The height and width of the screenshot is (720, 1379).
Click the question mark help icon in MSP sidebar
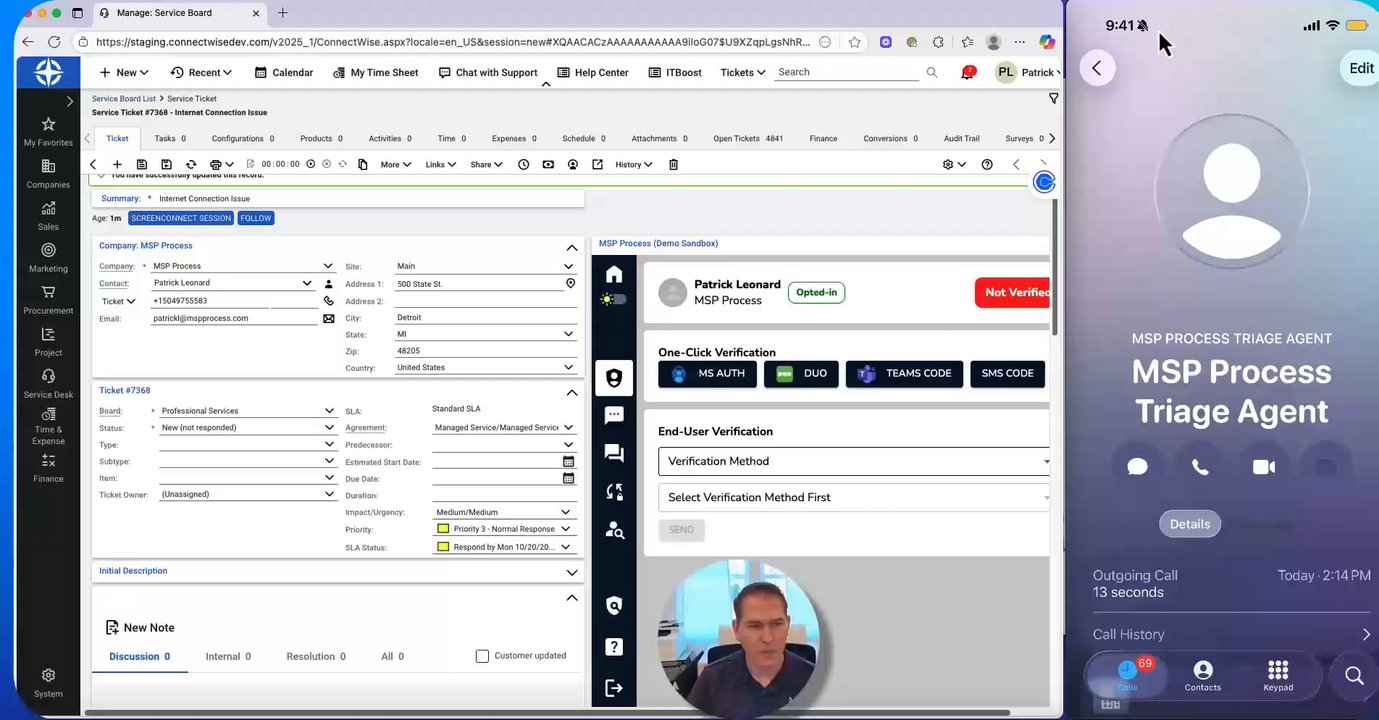click(x=614, y=646)
